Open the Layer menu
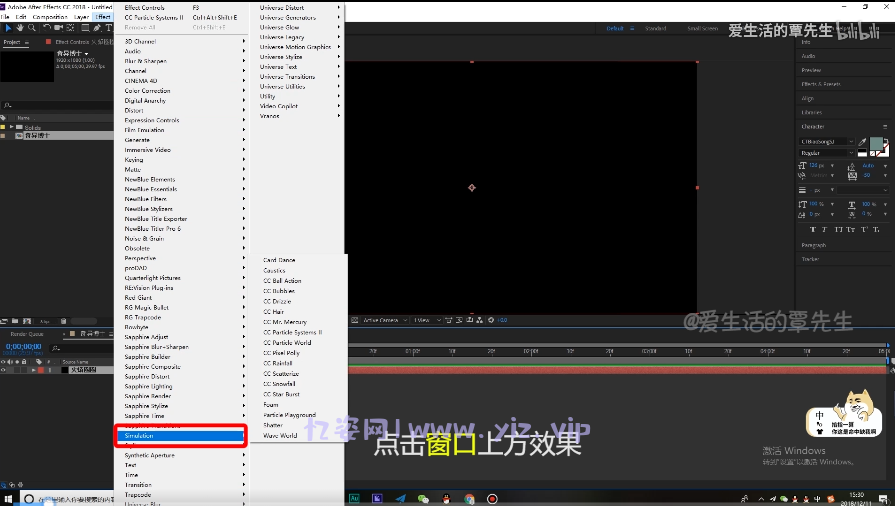Viewport: 895px width, 506px height. (x=81, y=17)
